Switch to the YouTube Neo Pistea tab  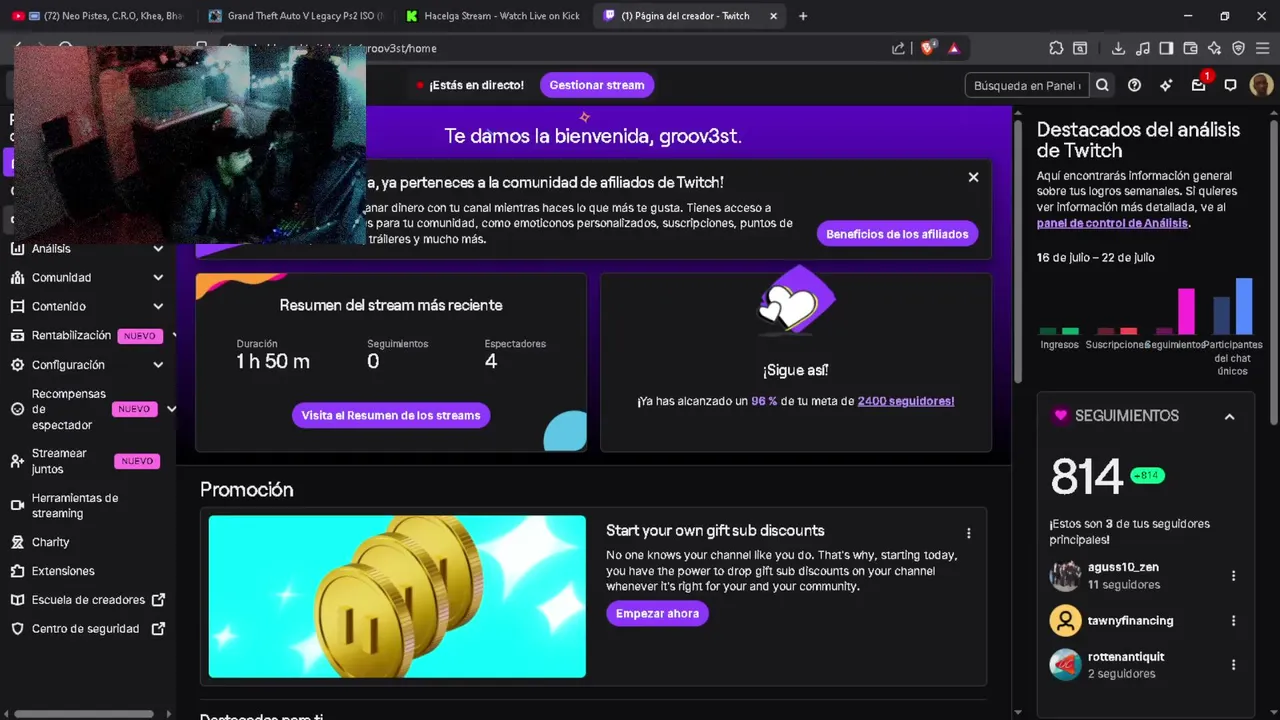click(x=98, y=16)
